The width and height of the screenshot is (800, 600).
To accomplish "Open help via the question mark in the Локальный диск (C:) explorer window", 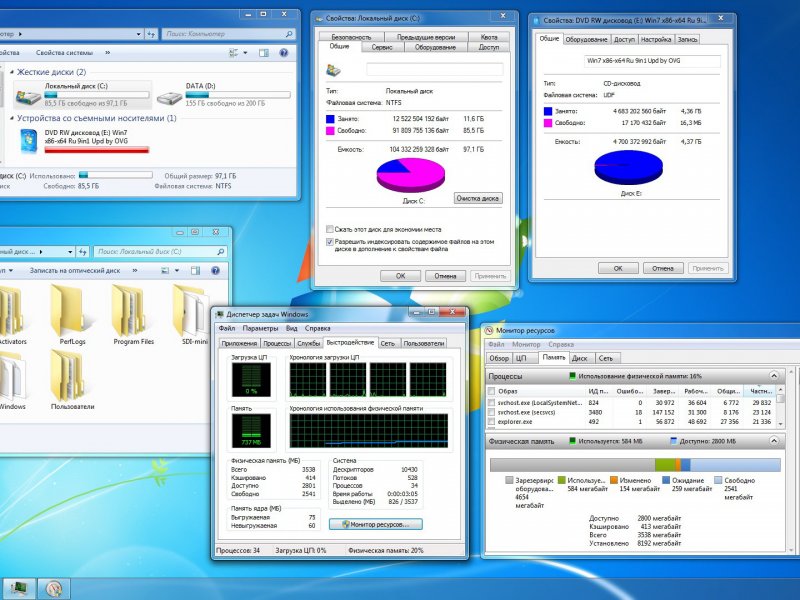I will pos(215,270).
